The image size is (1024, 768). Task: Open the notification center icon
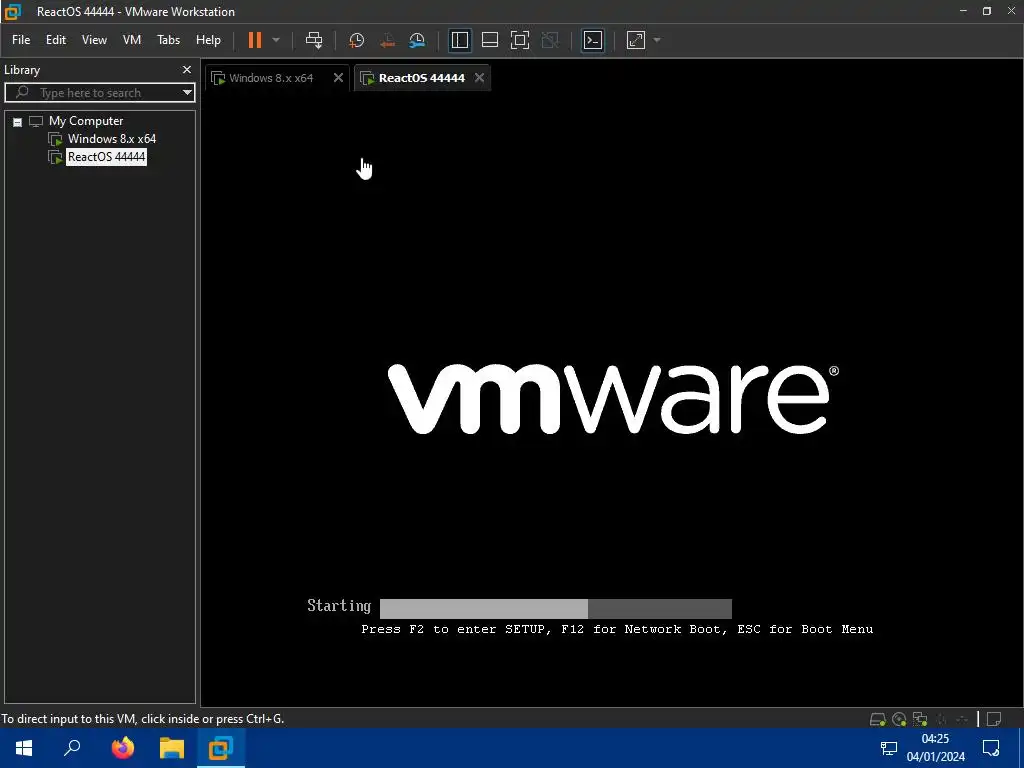991,748
